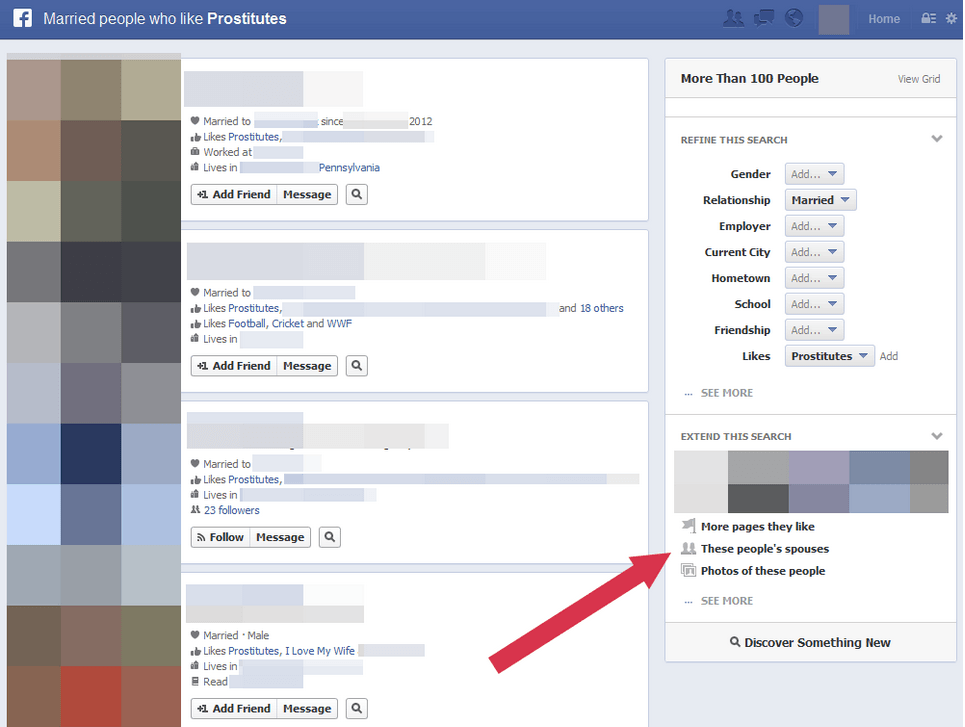
Task: Click flag icon beside More pages they like
Action: pyautogui.click(x=688, y=526)
